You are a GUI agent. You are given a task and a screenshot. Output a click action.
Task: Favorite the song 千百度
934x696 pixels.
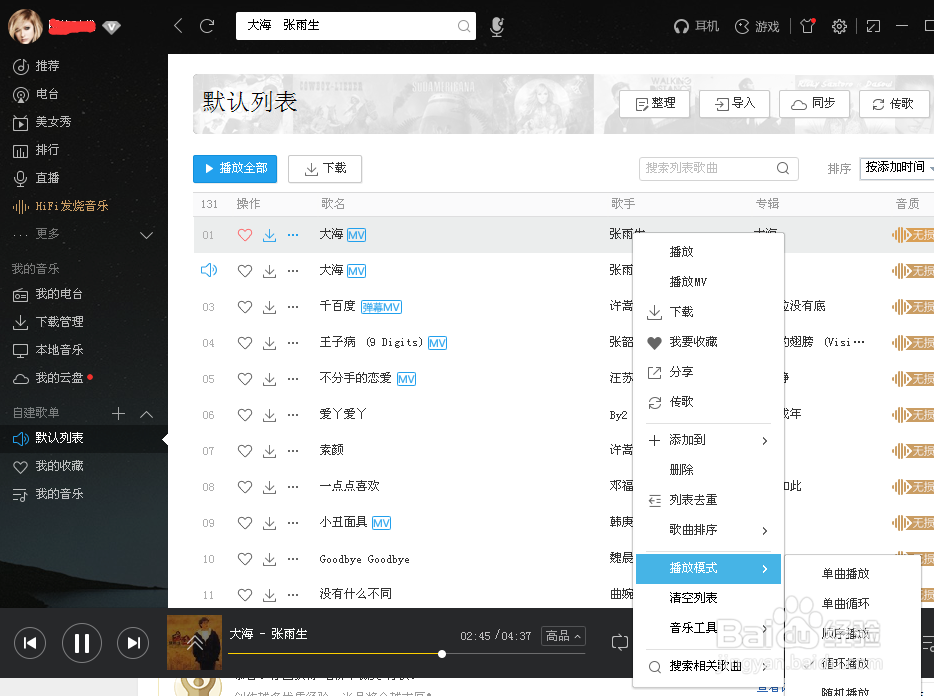pos(245,307)
